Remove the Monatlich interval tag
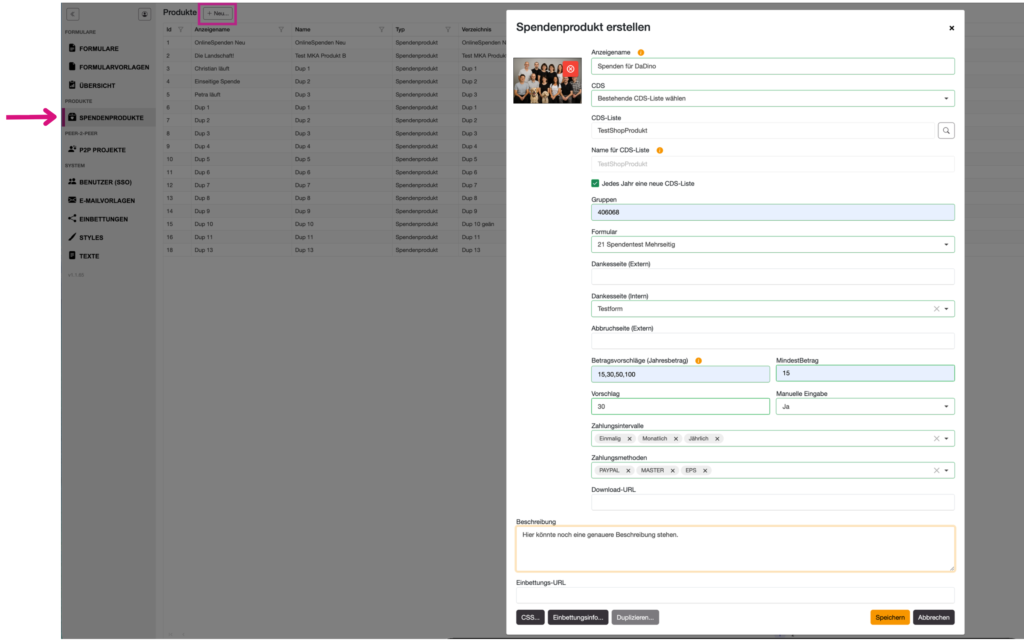Viewport: 1024px width, 641px height. point(676,438)
